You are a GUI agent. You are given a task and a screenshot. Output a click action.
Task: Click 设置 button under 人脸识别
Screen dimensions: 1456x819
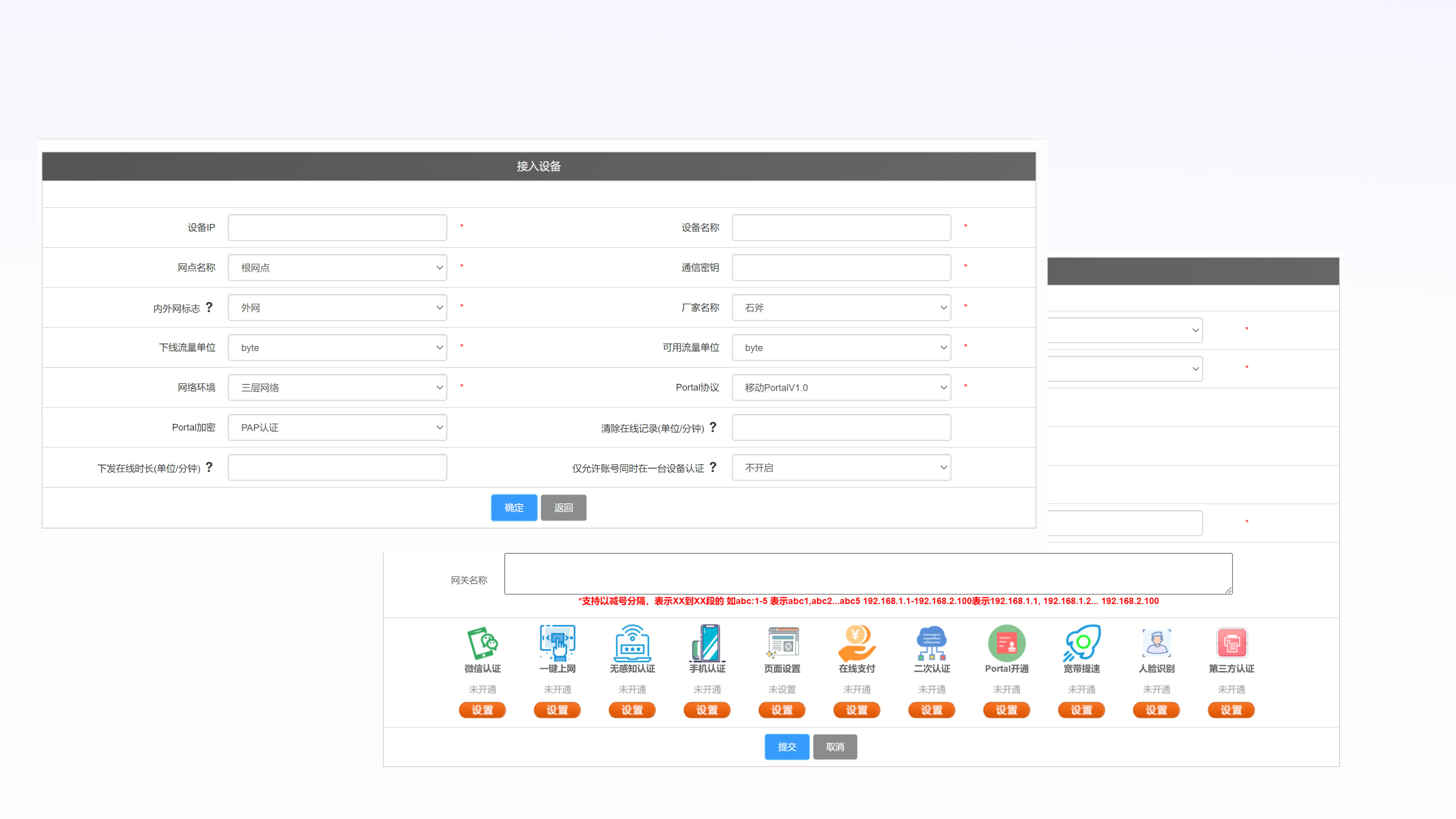coord(1157,710)
